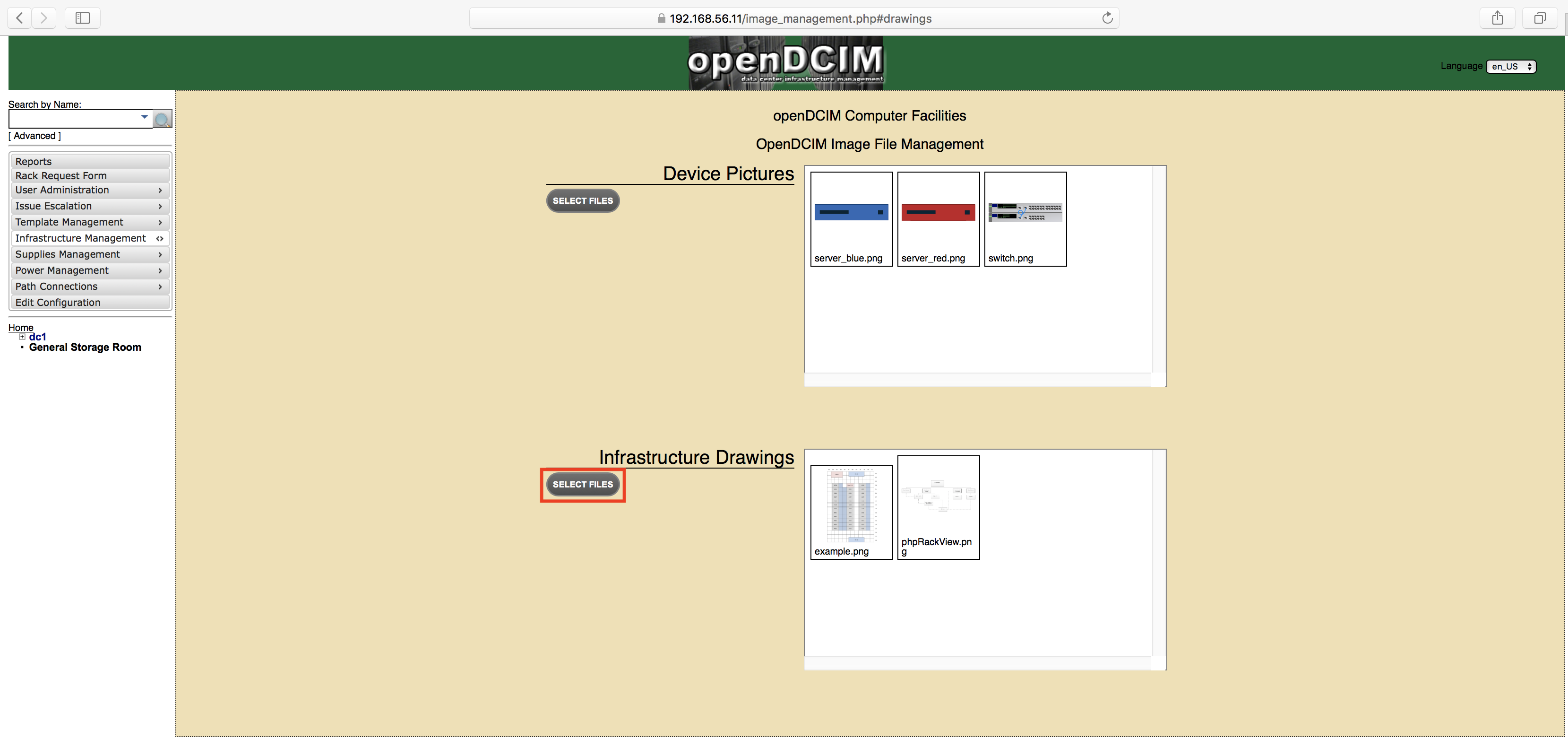Open Edit Configuration menu item
1568x739 pixels.
tap(90, 302)
